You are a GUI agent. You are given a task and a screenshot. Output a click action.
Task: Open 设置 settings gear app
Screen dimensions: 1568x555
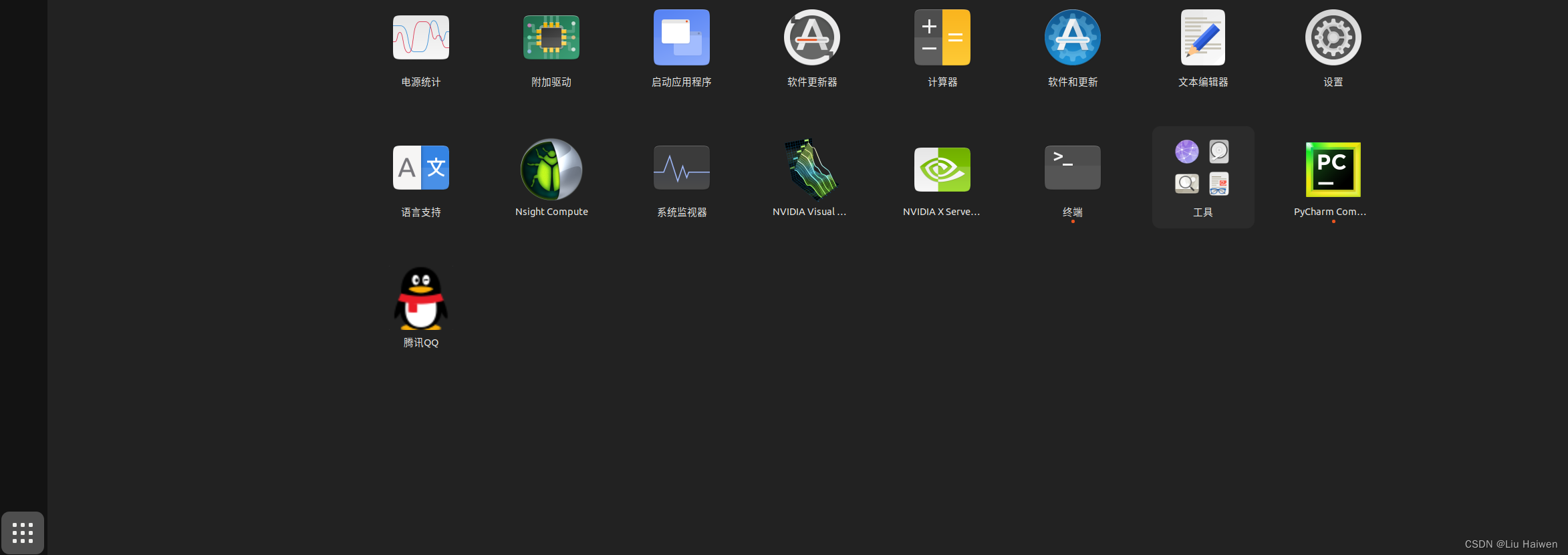pos(1333,37)
